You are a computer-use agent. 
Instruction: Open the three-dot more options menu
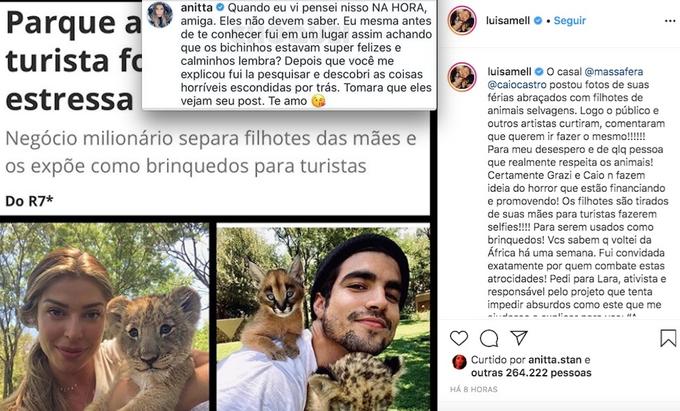670,21
